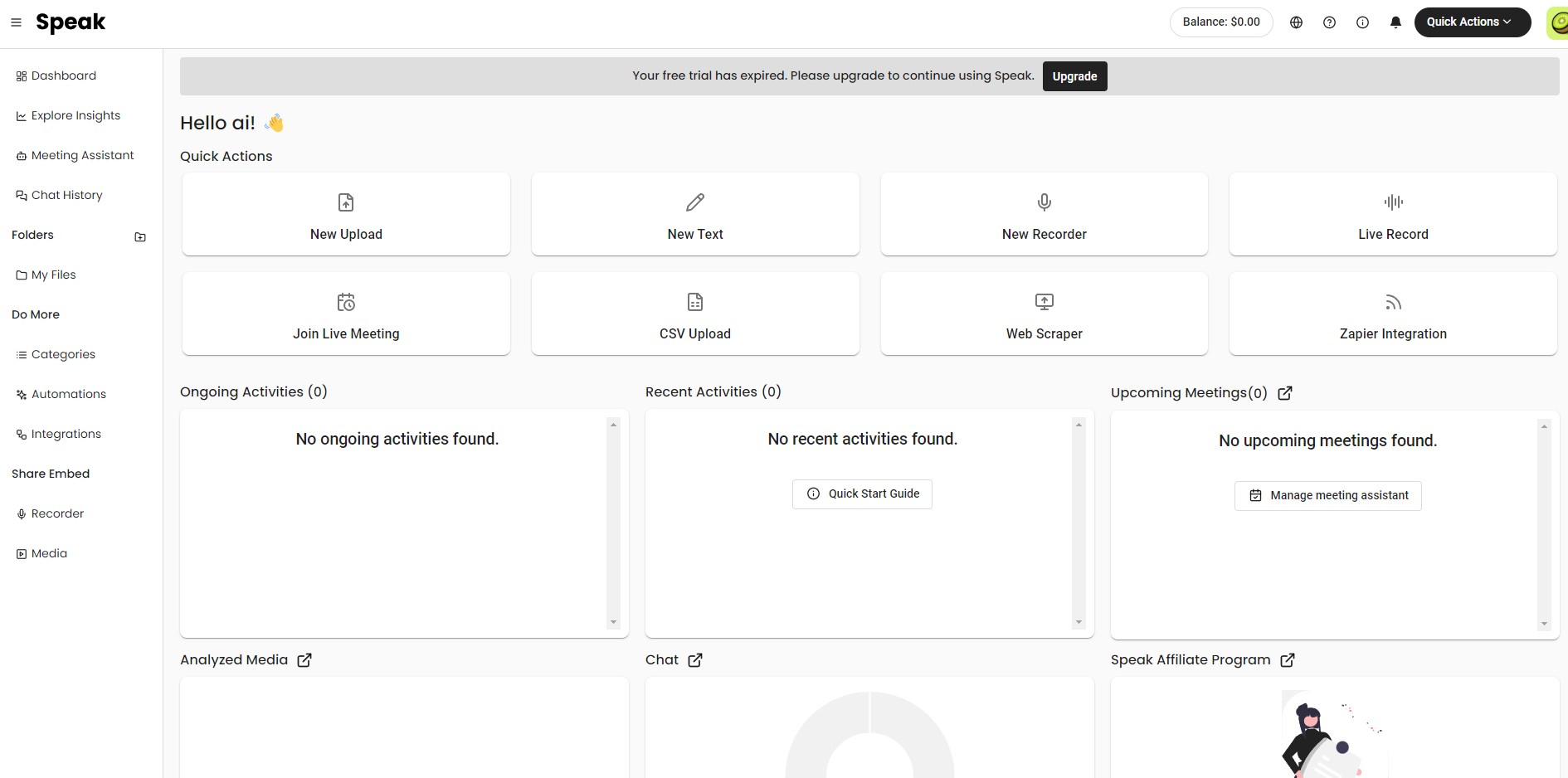Select the Join Live Meeting label
Viewport: 1568px width, 778px height.
[346, 334]
